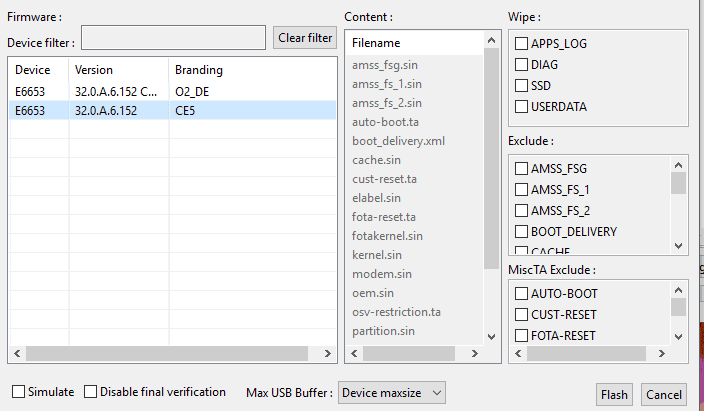Screen dimensions: 704x411
Task: Click the Cancel button
Action: [x=664, y=395]
